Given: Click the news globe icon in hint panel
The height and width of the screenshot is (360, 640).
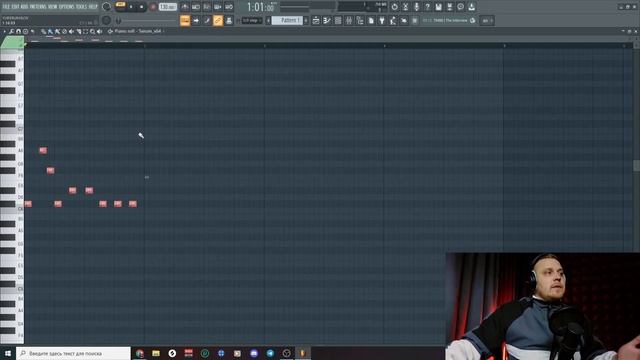Looking at the screenshot, I should point(473,20).
